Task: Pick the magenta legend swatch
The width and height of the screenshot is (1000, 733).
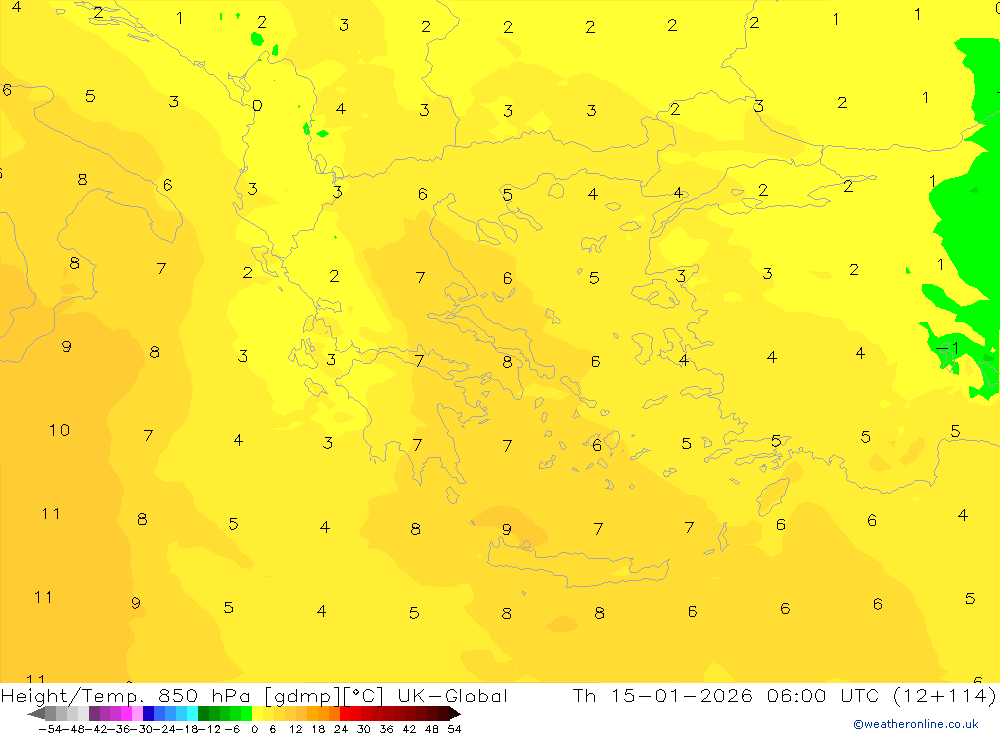Action: [126, 714]
